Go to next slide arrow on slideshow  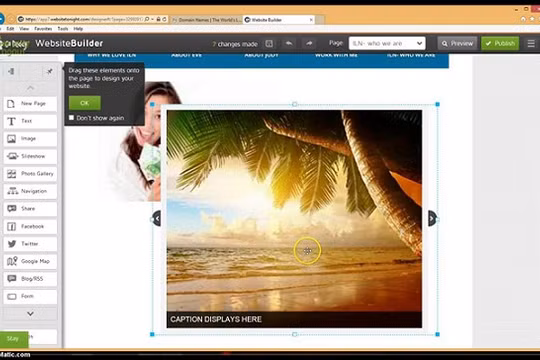432,218
